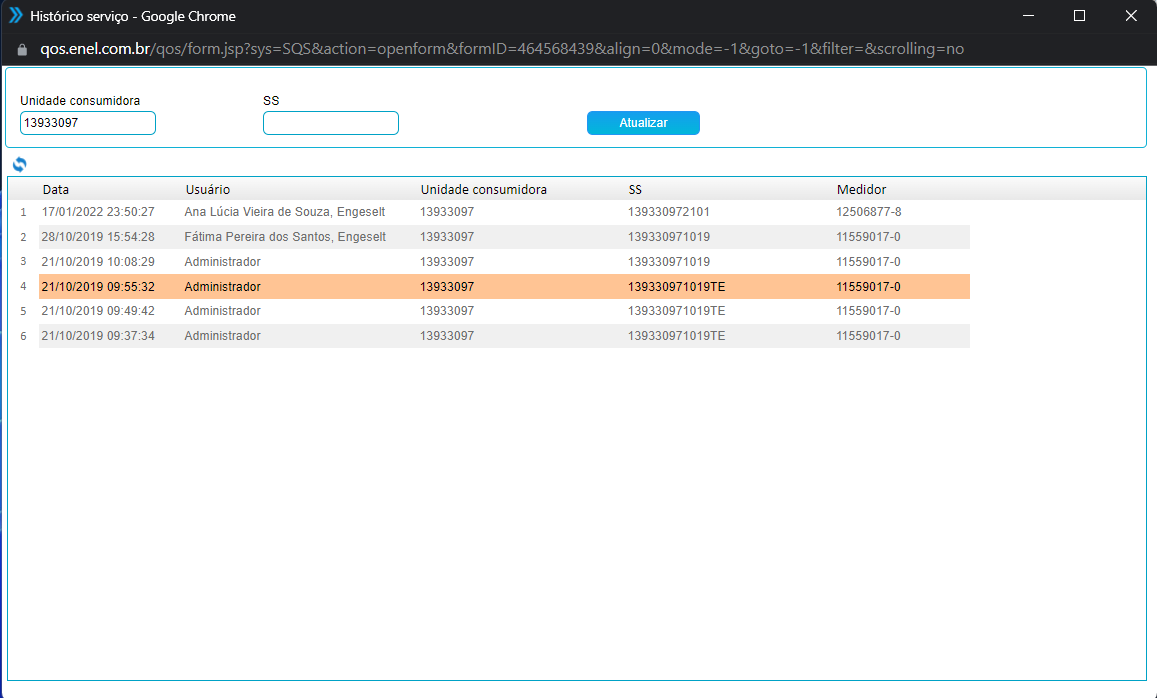Click the Unidade consumidora column header

483,189
